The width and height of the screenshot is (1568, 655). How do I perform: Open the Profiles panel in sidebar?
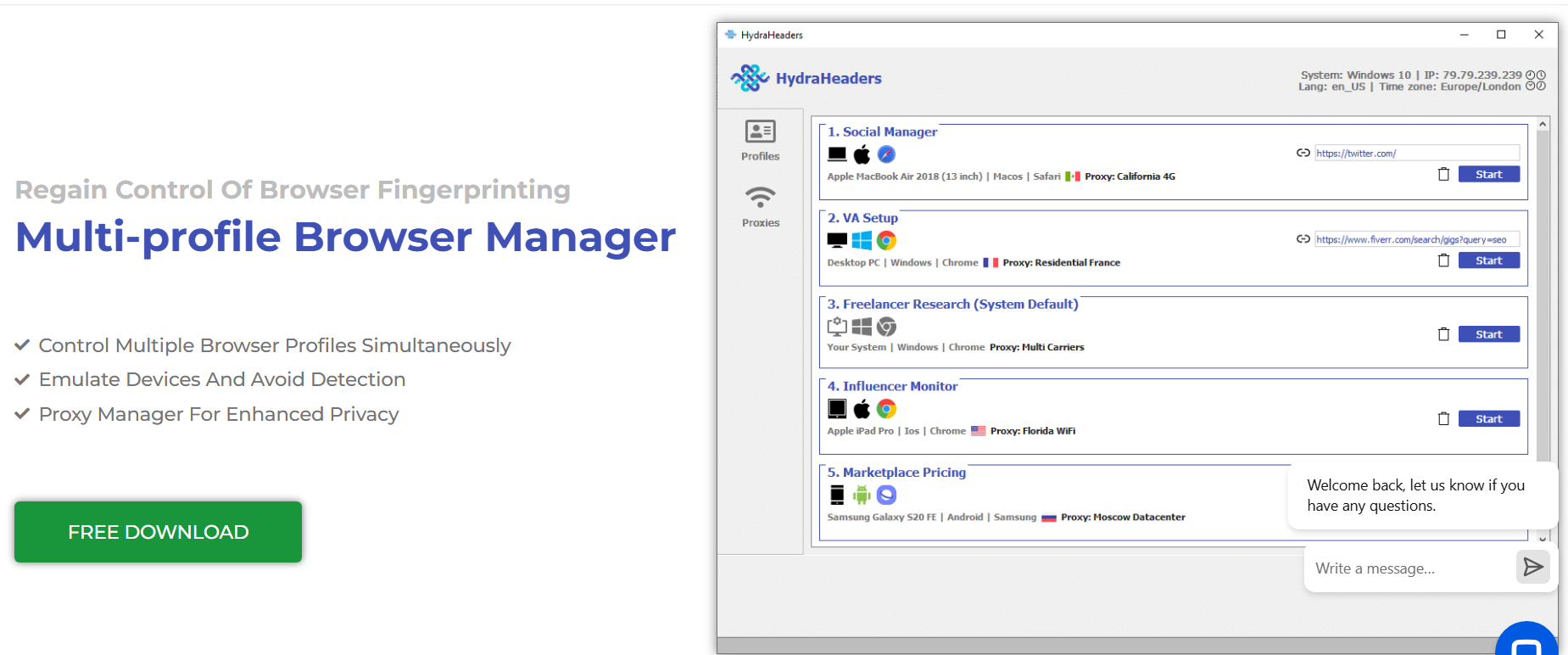tap(760, 141)
